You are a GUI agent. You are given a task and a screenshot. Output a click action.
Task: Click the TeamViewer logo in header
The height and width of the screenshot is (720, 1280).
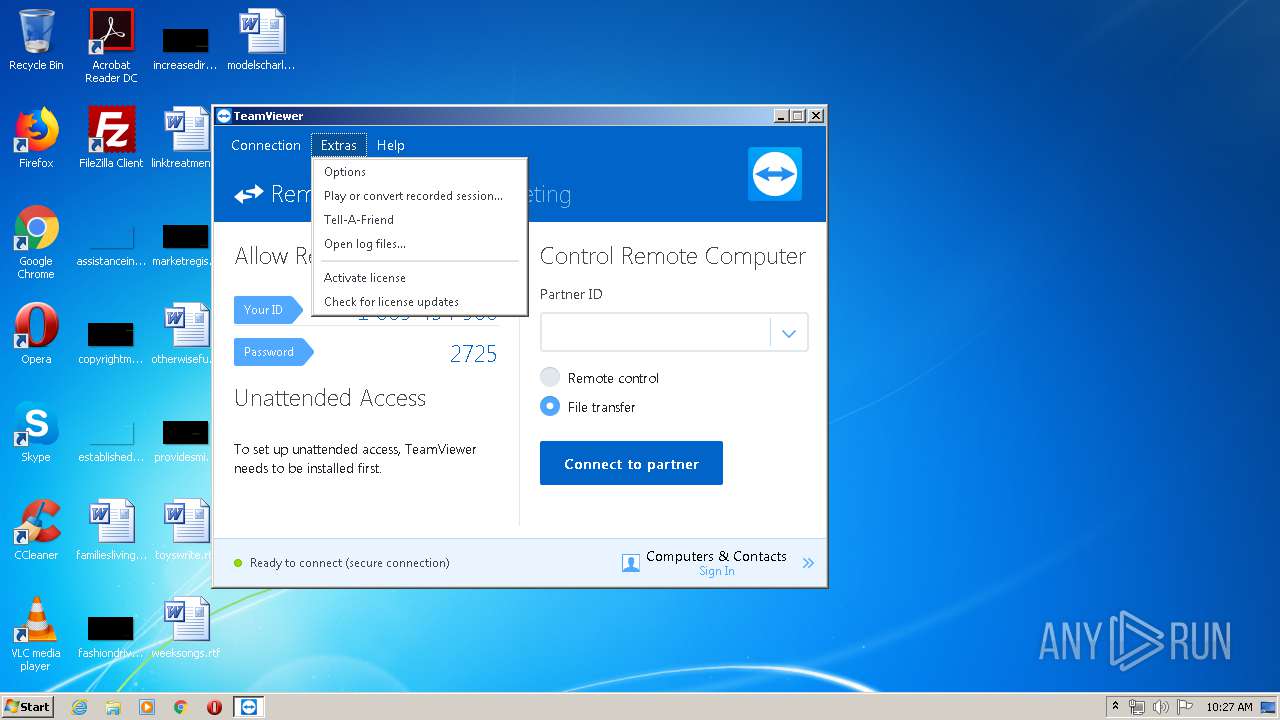pos(775,174)
